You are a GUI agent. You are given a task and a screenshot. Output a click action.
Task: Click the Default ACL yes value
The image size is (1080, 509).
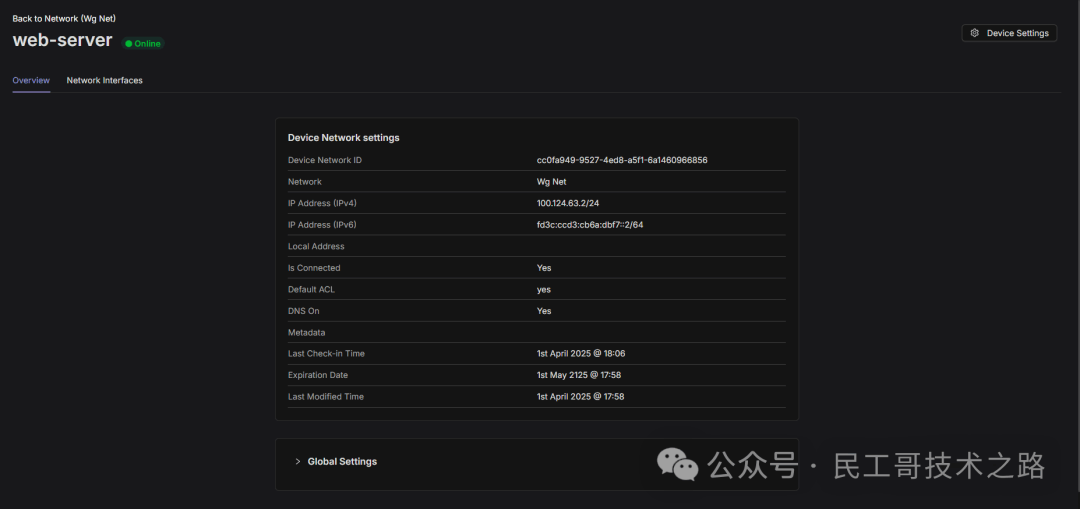pyautogui.click(x=544, y=290)
